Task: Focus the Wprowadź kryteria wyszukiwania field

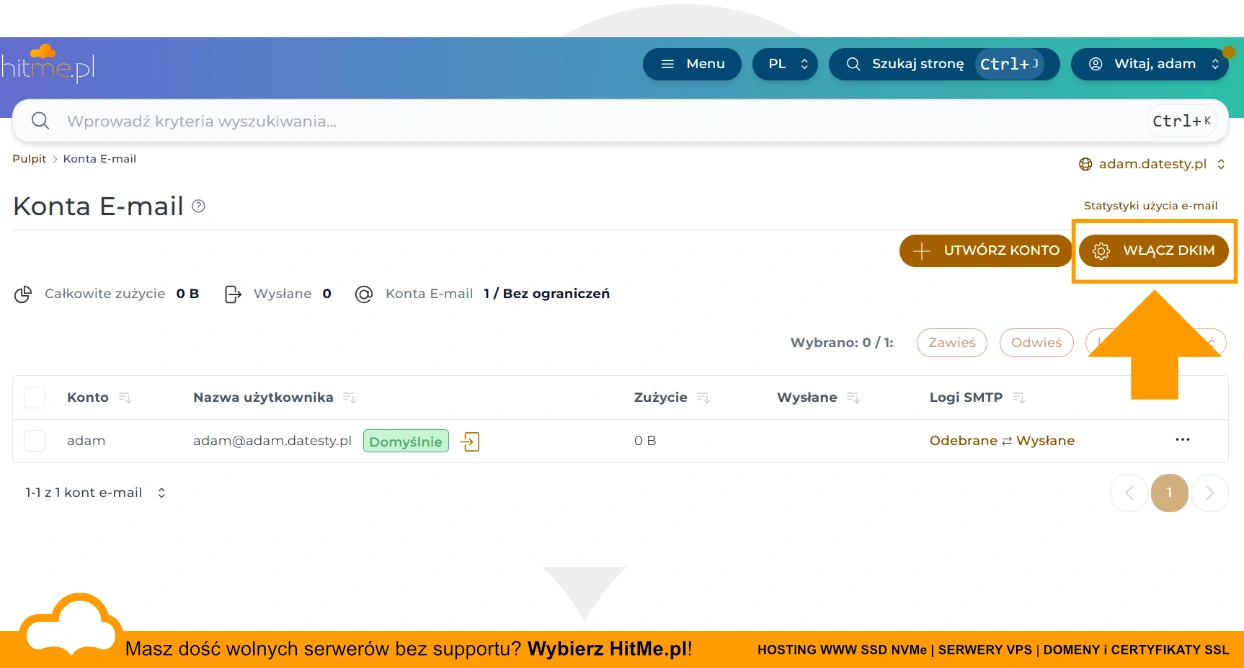Action: (620, 121)
